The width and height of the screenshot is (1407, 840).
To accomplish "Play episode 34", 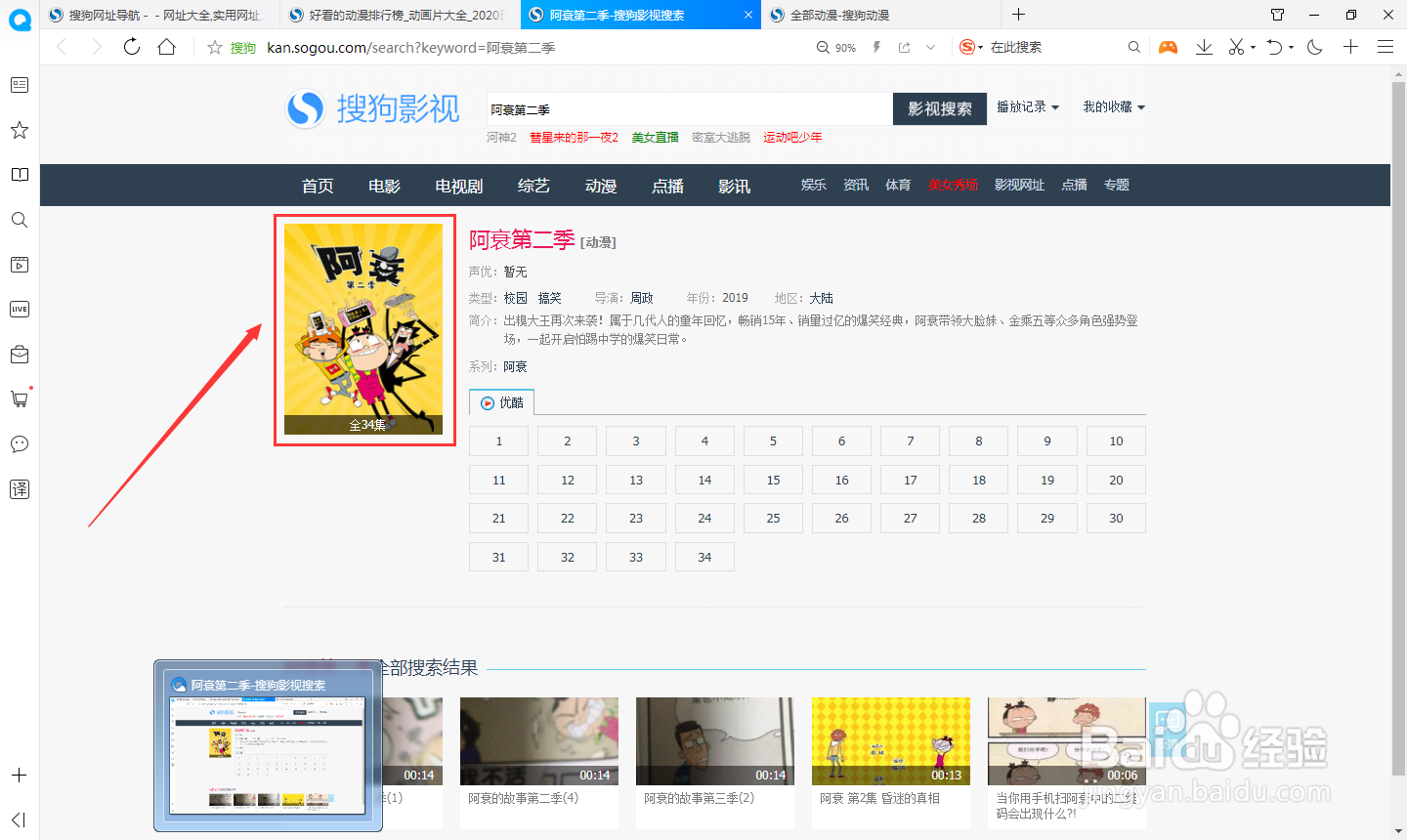I will tap(704, 557).
